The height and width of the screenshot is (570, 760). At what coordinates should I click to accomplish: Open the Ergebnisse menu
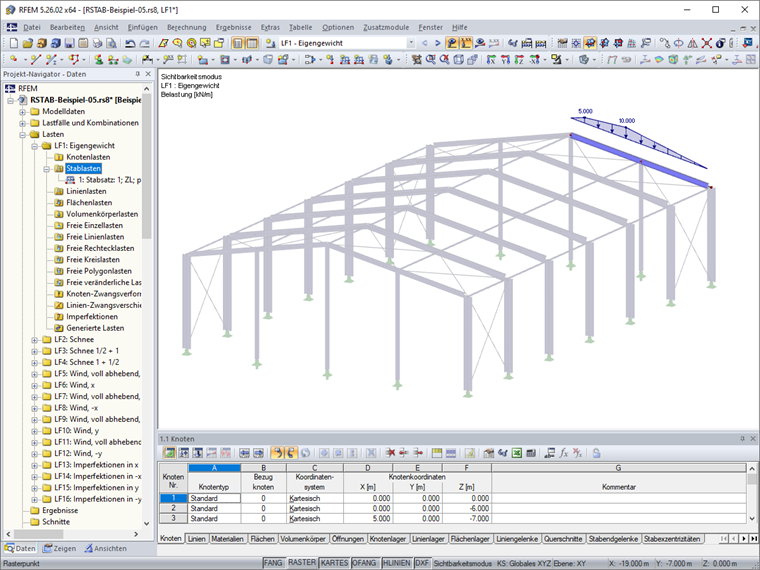pos(234,27)
